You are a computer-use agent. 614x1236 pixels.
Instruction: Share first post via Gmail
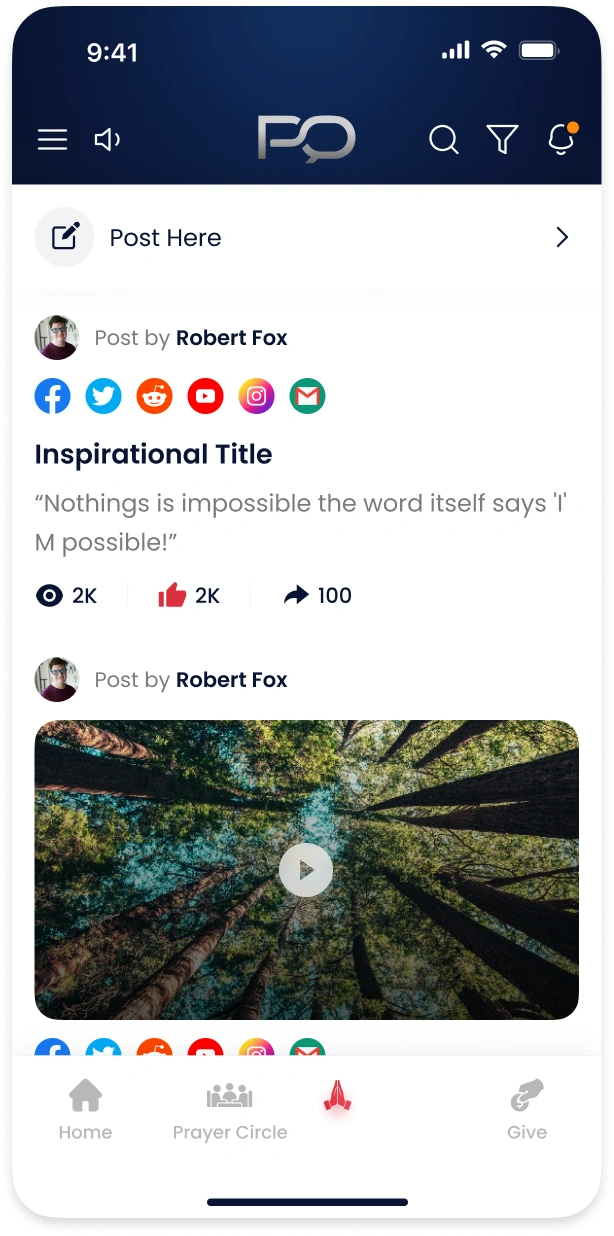coord(308,396)
